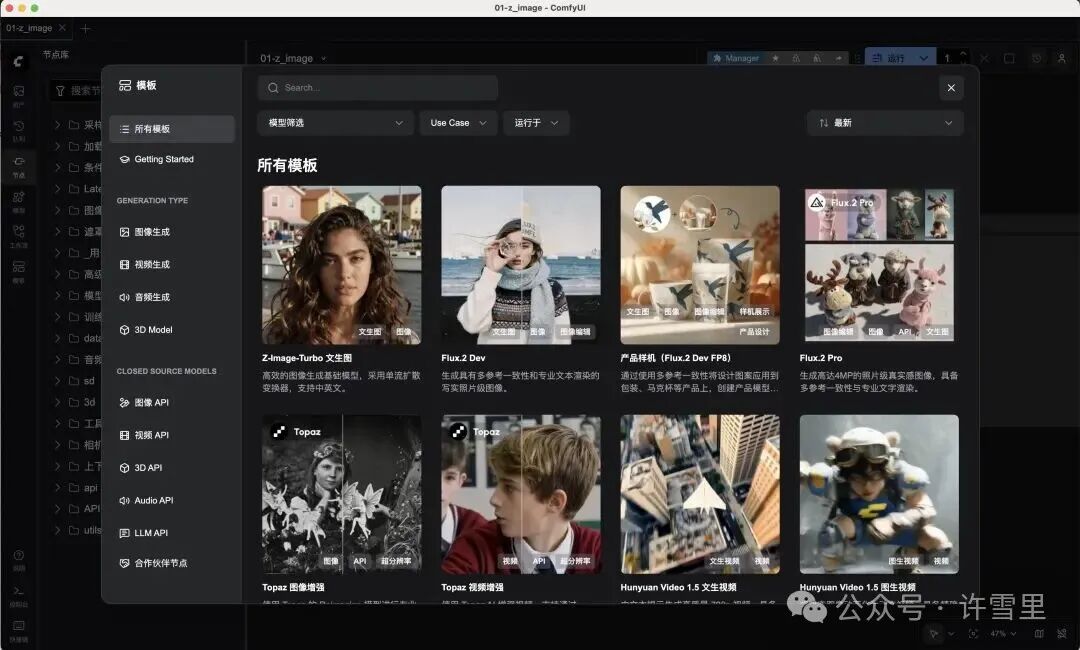
Task: Open the Flux.2 Dev template thumbnail
Action: pos(521,265)
